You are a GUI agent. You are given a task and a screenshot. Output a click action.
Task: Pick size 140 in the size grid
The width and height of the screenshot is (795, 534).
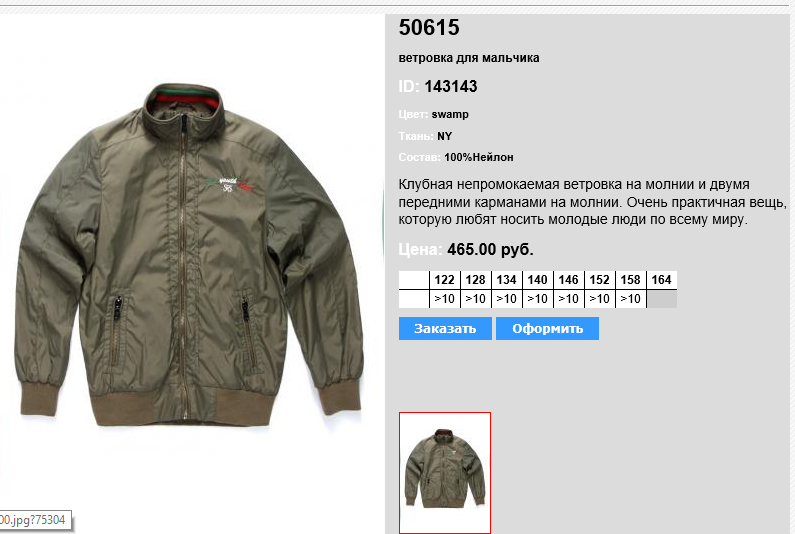point(537,280)
